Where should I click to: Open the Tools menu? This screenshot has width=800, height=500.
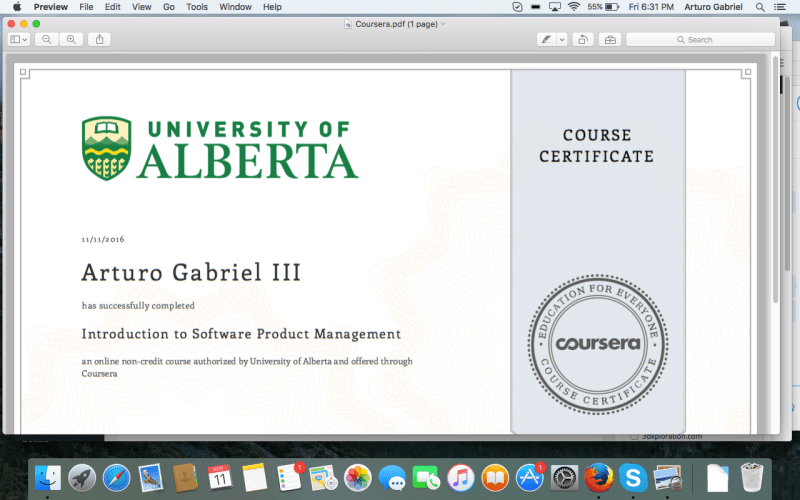196,7
